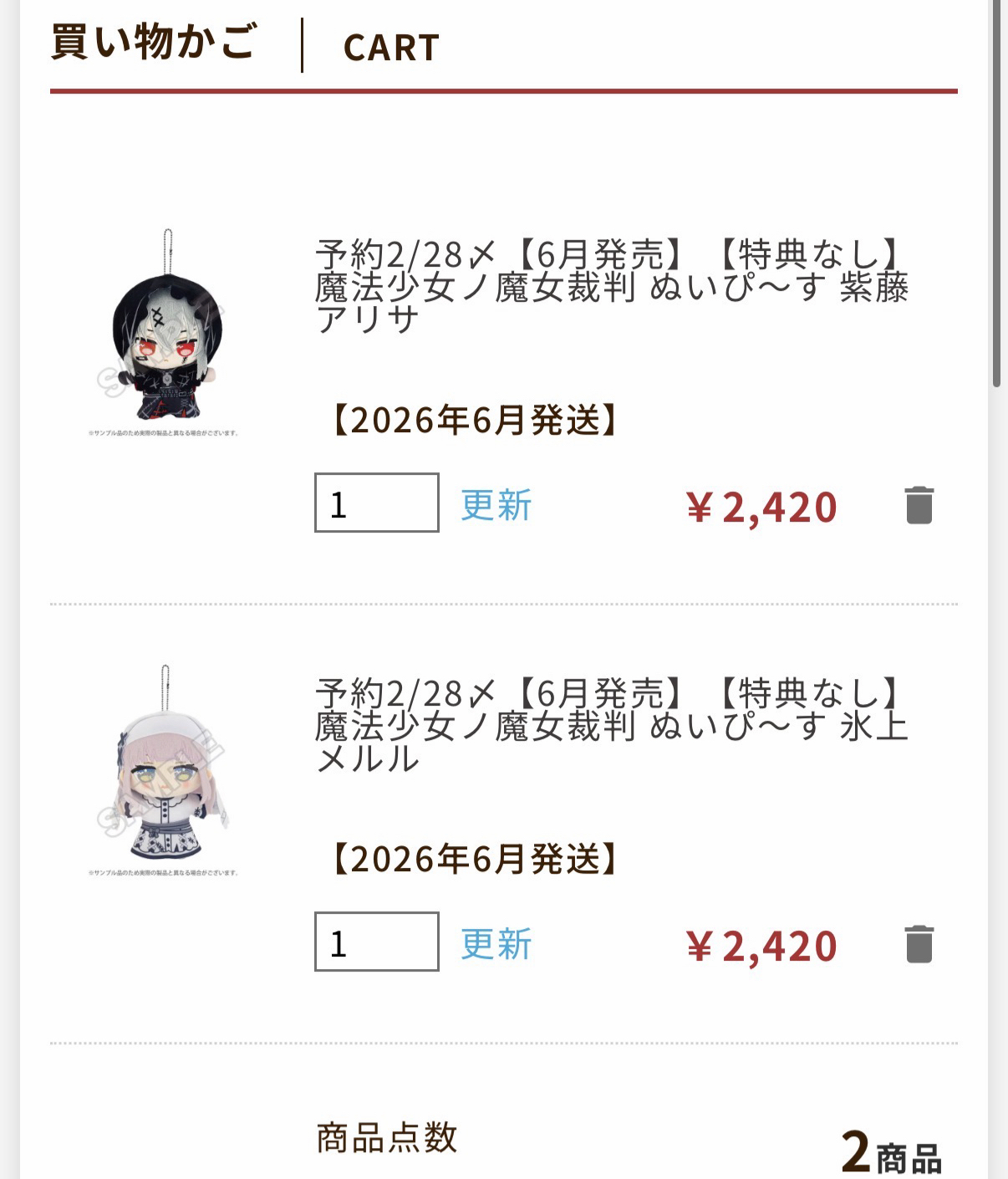The width and height of the screenshot is (1008, 1179).
Task: Click the 2商品 item count
Action: 892,1152
